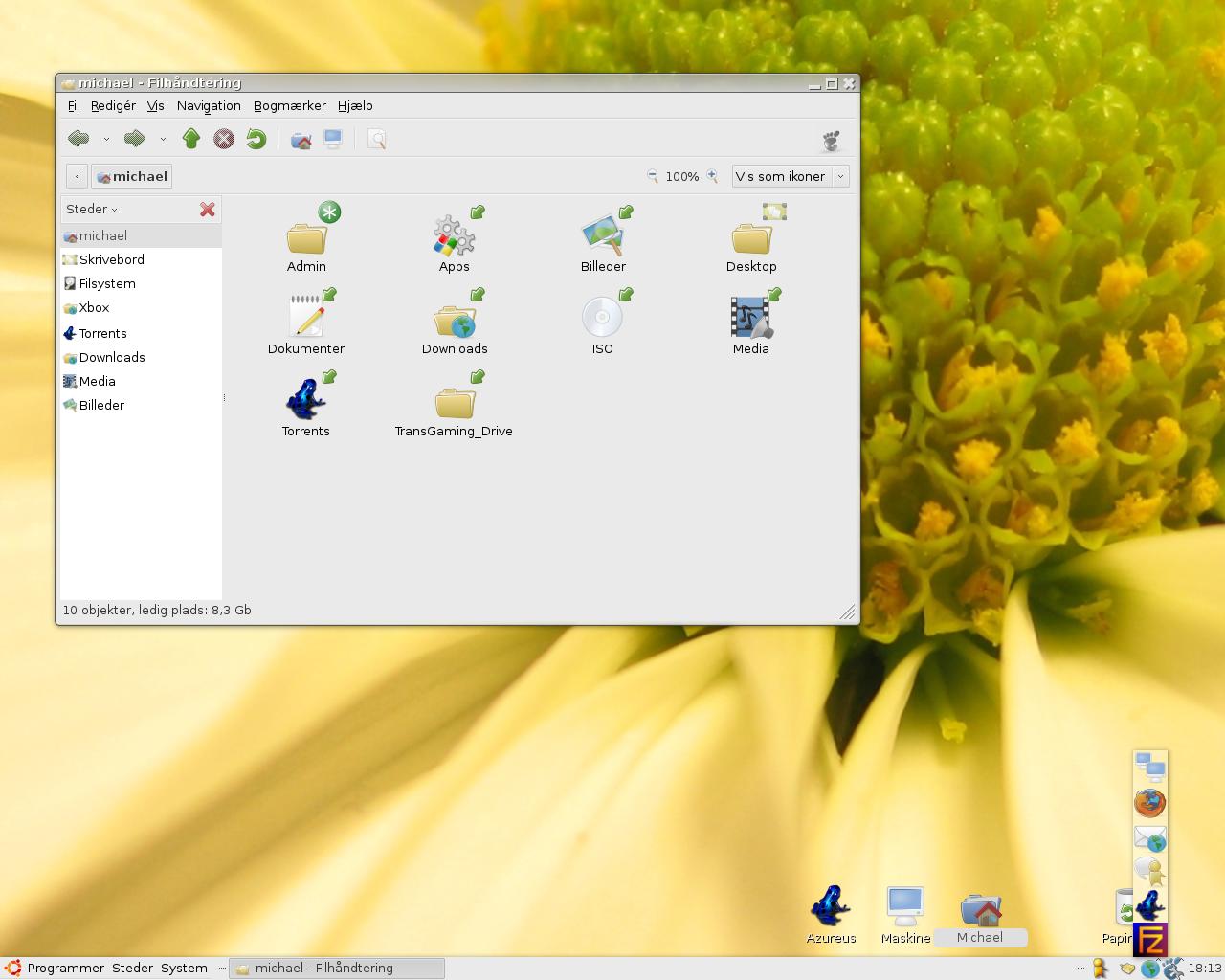Select the TransGaming_Drive folder

click(x=454, y=401)
